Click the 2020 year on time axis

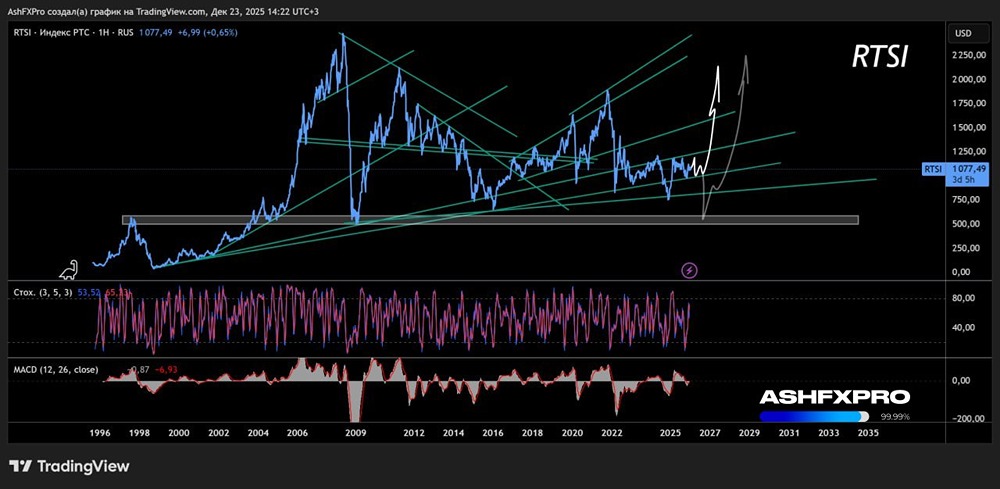tap(572, 432)
